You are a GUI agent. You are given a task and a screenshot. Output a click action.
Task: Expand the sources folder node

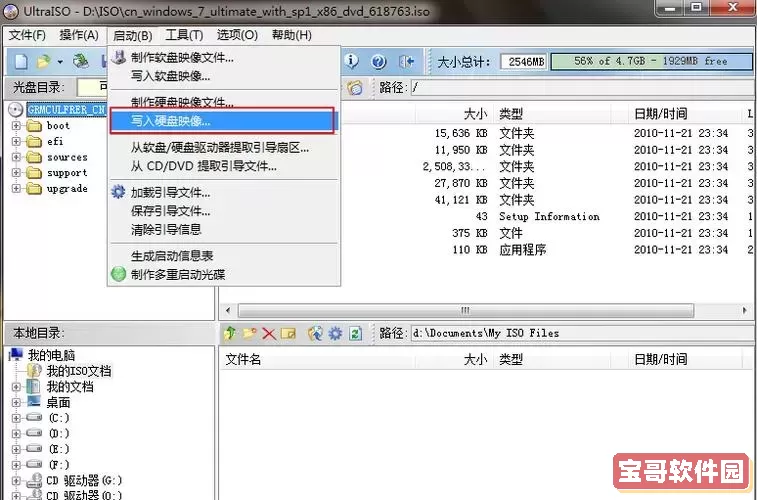pyautogui.click(x=16, y=157)
